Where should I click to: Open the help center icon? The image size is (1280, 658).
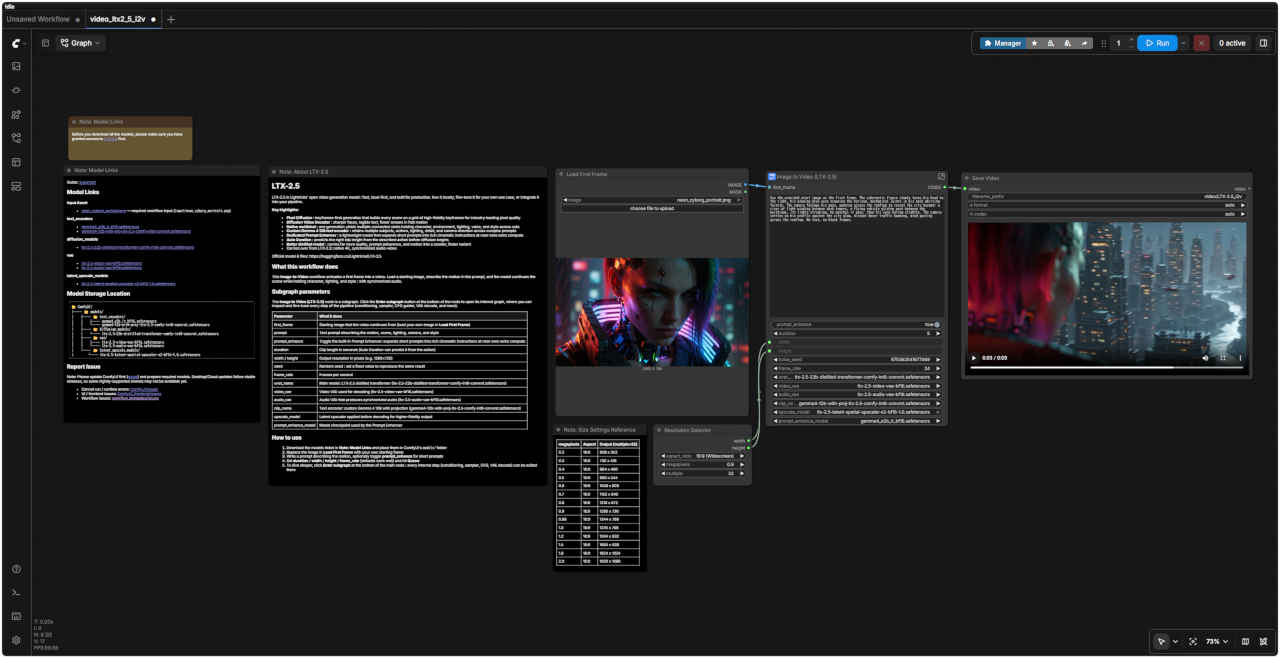coord(16,569)
